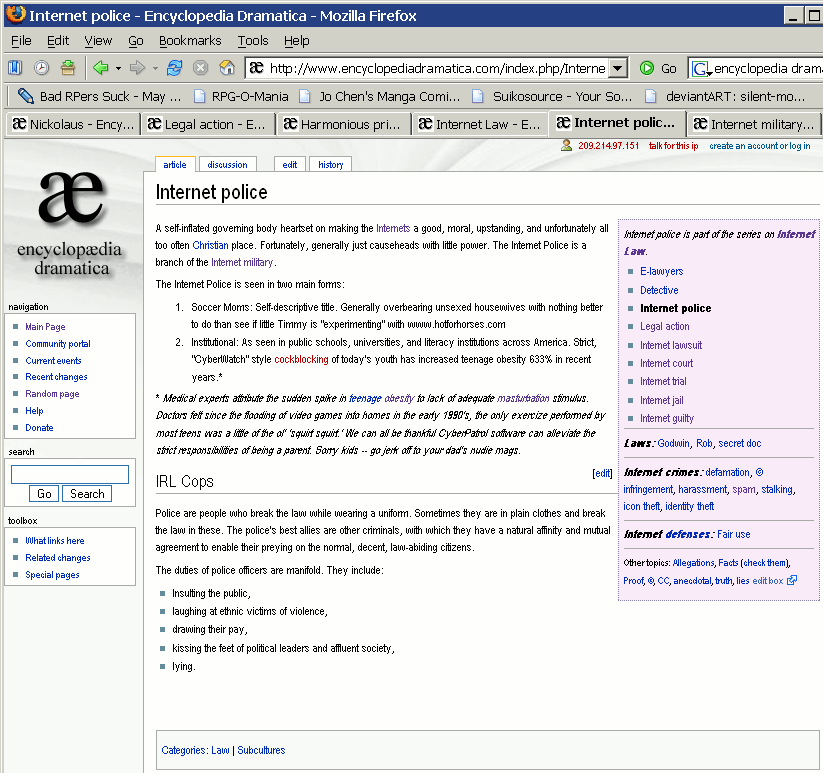This screenshot has width=823, height=773.
Task: Go to the home page icon
Action: (x=227, y=68)
